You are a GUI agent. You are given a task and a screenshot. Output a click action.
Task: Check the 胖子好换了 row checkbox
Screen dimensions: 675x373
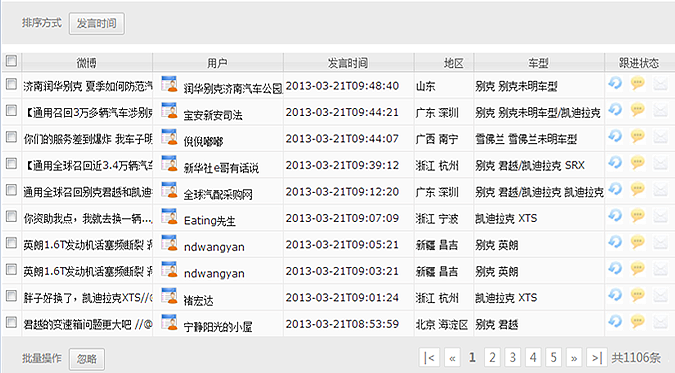pos(11,296)
